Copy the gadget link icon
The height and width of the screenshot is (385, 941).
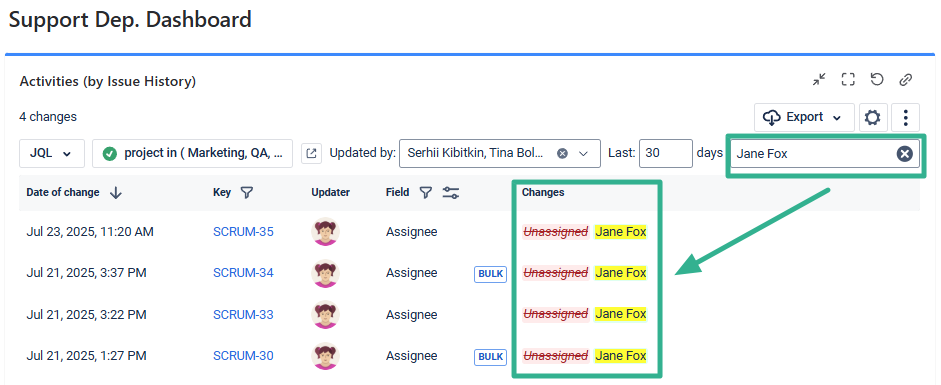coord(906,80)
